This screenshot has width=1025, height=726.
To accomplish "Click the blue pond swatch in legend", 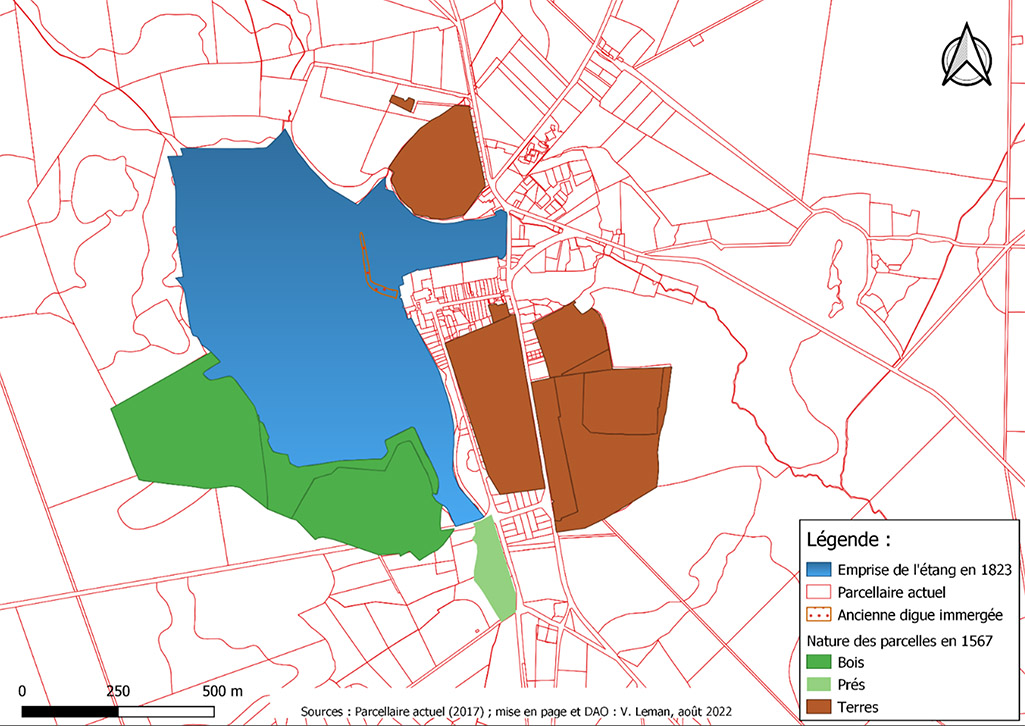I will click(820, 570).
